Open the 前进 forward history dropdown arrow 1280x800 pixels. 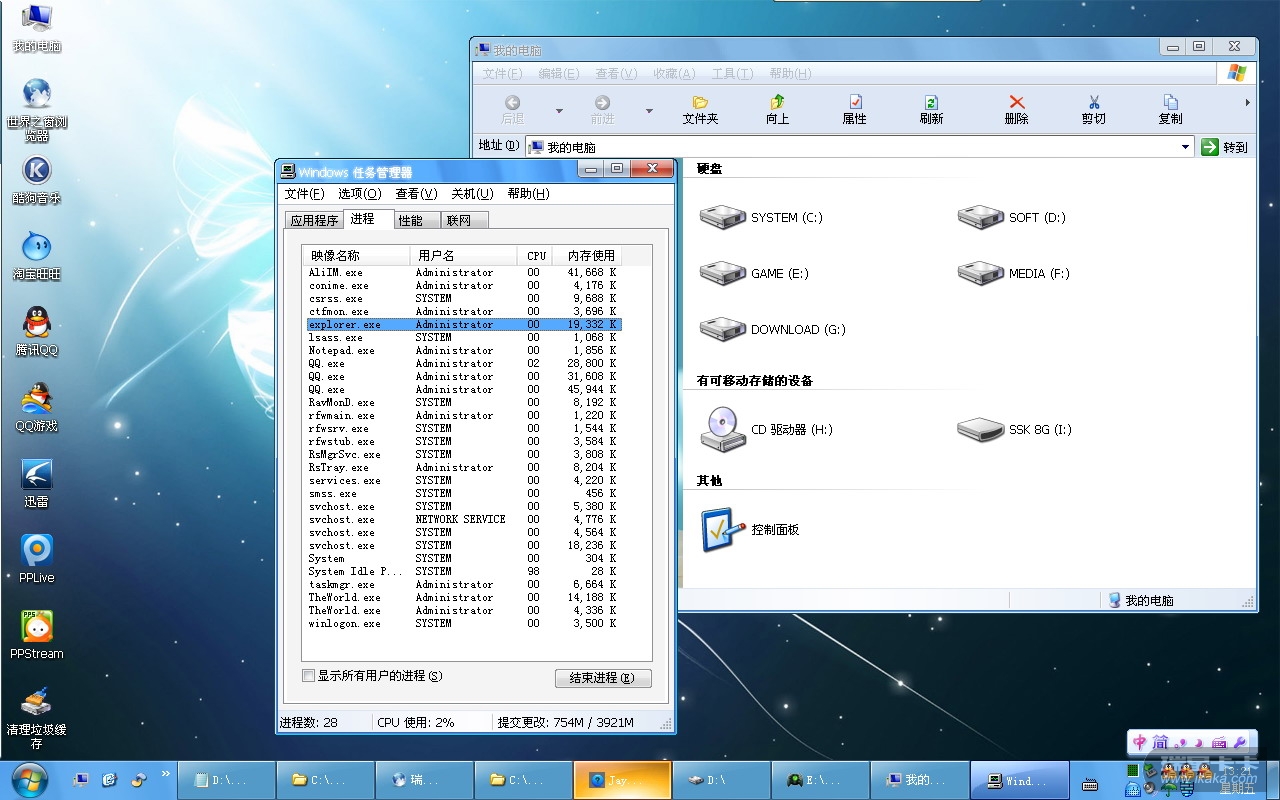click(649, 110)
